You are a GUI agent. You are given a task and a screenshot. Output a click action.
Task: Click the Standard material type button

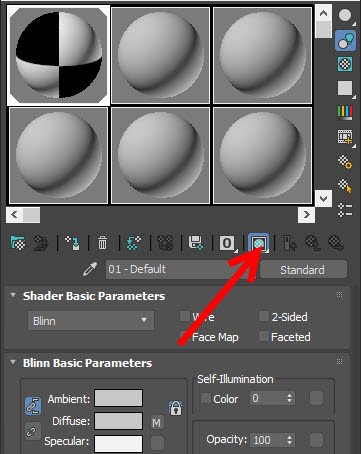[303, 269]
